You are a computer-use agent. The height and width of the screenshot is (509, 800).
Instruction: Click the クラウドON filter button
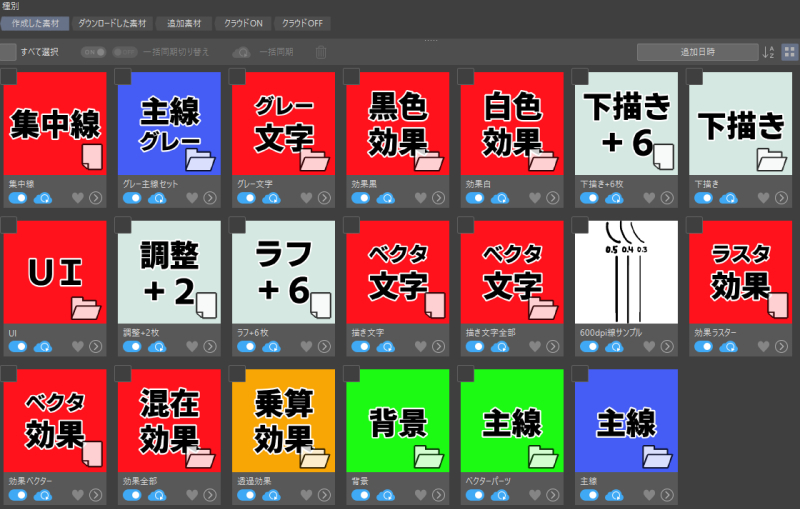tap(242, 23)
